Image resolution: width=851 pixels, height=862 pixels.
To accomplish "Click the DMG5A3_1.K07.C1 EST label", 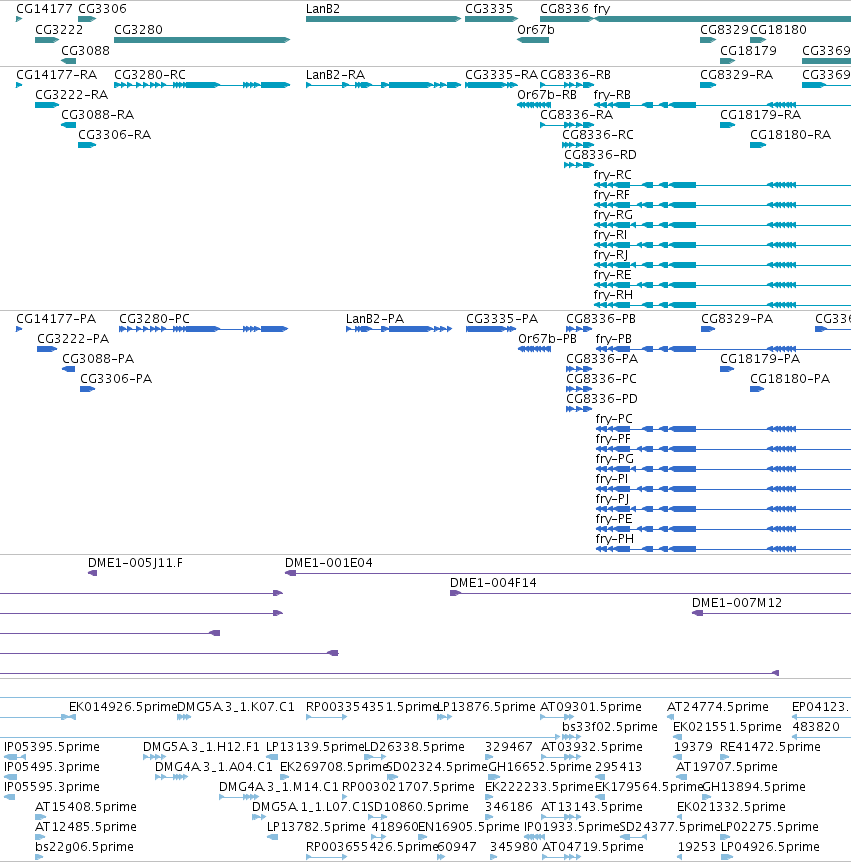I will pyautogui.click(x=236, y=706).
